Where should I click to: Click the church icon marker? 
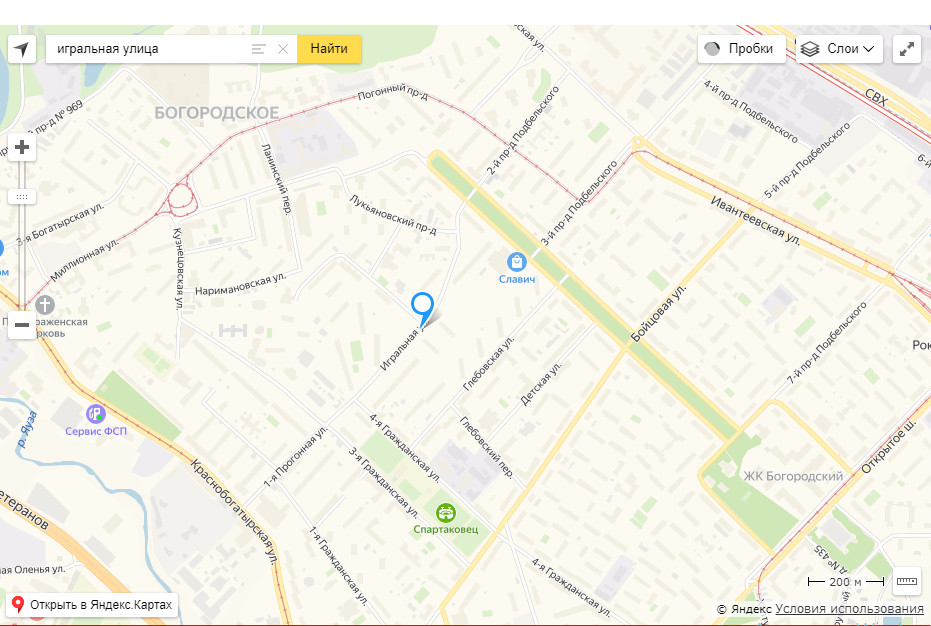pyautogui.click(x=45, y=305)
